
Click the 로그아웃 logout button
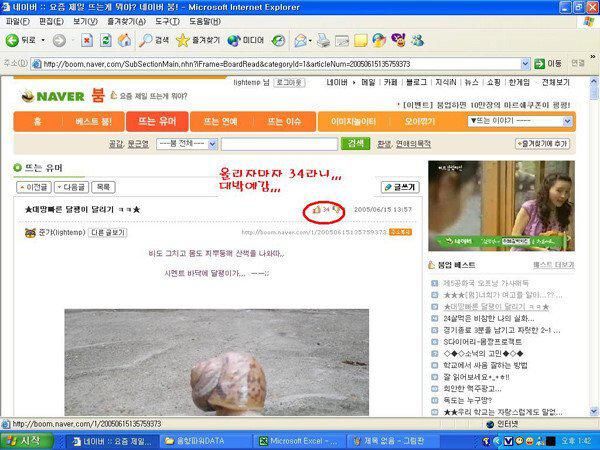289,83
